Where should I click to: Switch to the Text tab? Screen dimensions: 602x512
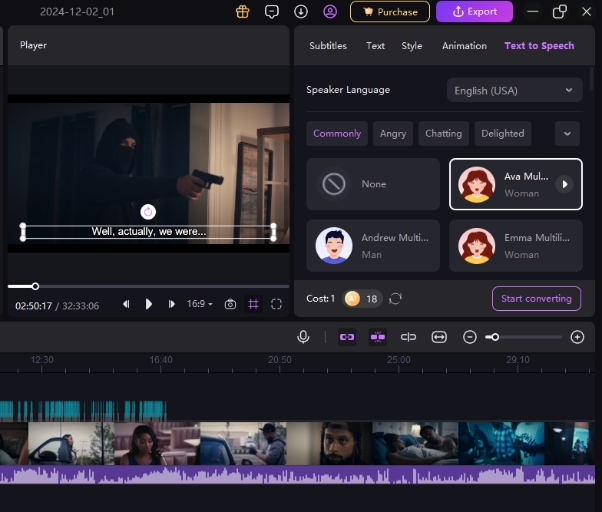pyautogui.click(x=375, y=46)
